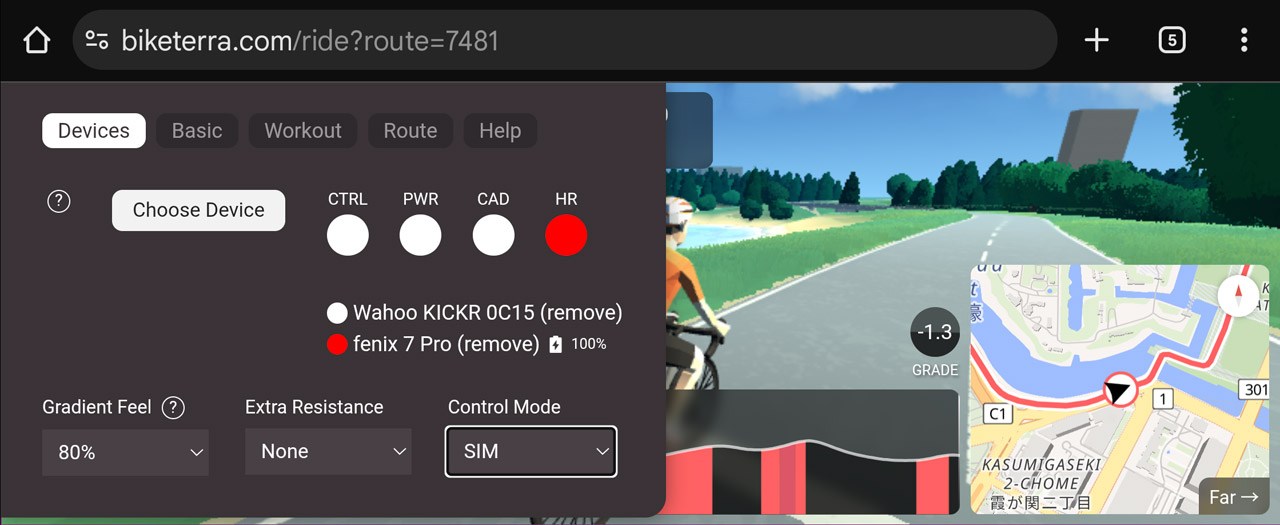Open a new browser tab with plus icon
The width and height of the screenshot is (1280, 525).
tap(1097, 40)
